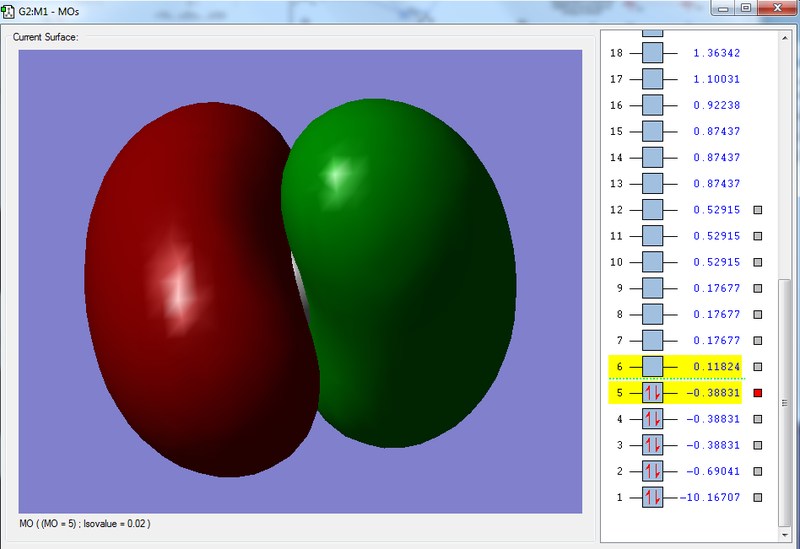Select LUMO orbital box for MO 6
Image resolution: width=800 pixels, height=549 pixels.
click(x=653, y=367)
